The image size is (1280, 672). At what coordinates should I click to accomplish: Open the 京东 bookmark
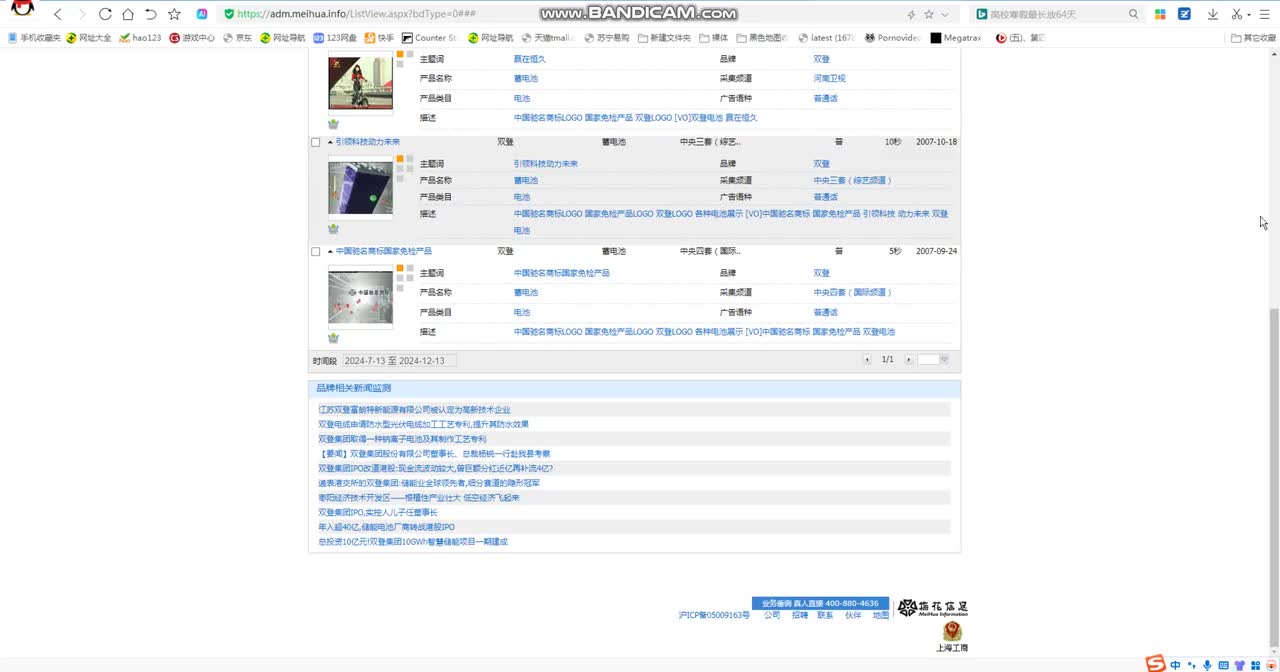(x=238, y=38)
